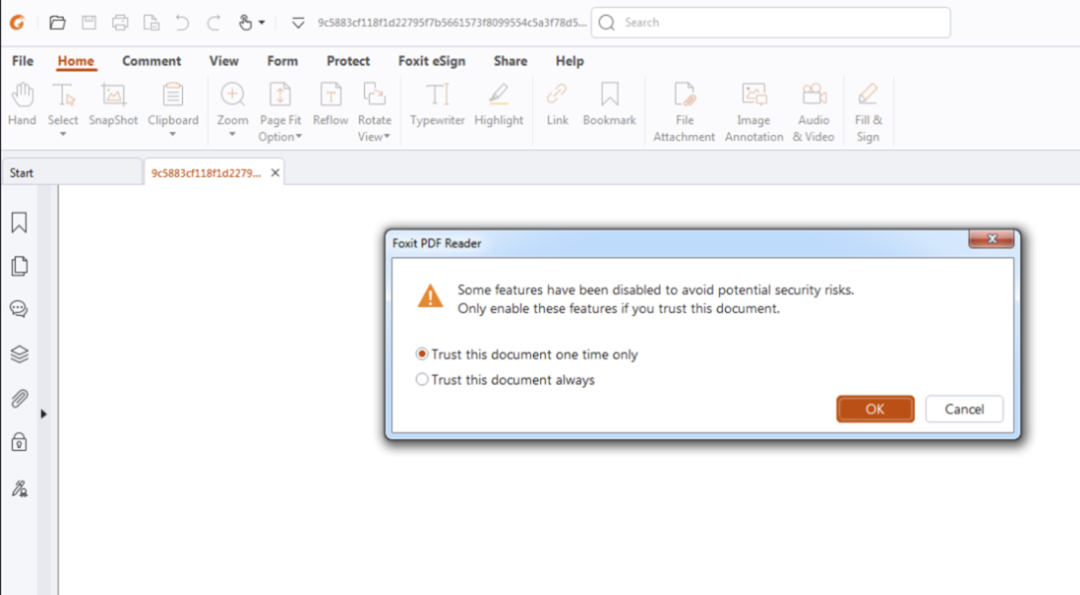Click the Foxit PDF Reader dialog title

point(437,243)
